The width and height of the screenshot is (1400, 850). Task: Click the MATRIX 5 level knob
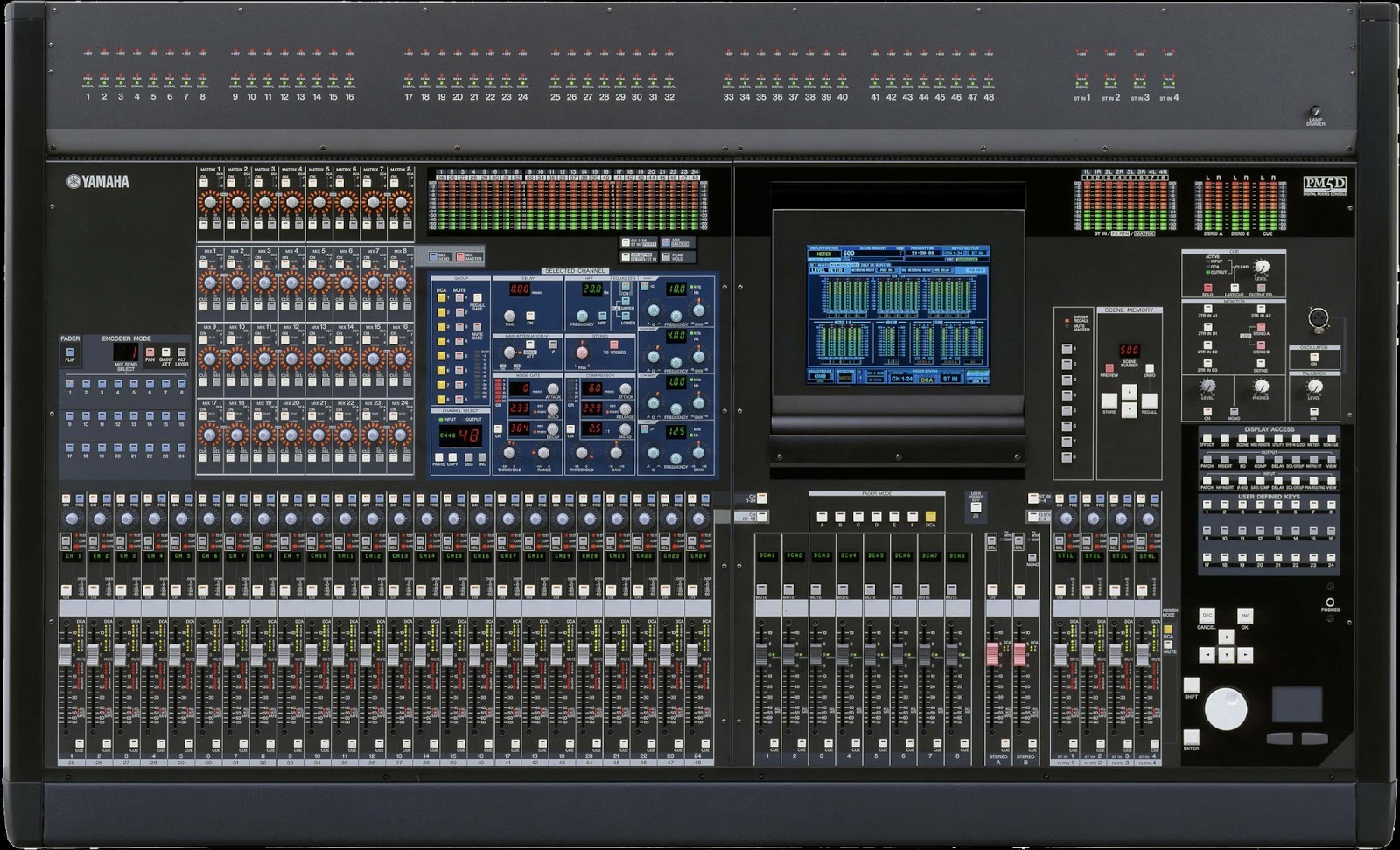[319, 203]
